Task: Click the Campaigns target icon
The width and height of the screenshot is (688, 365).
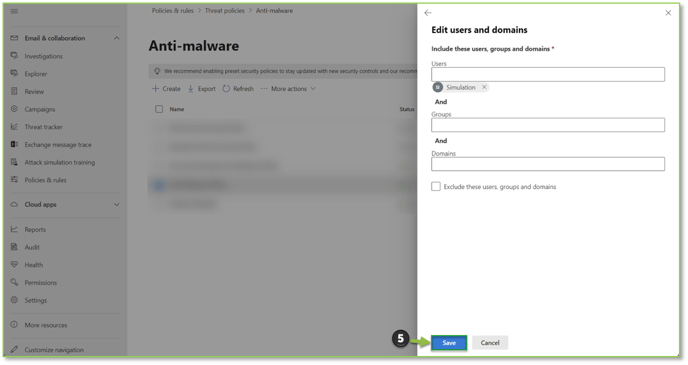Action: coord(14,109)
